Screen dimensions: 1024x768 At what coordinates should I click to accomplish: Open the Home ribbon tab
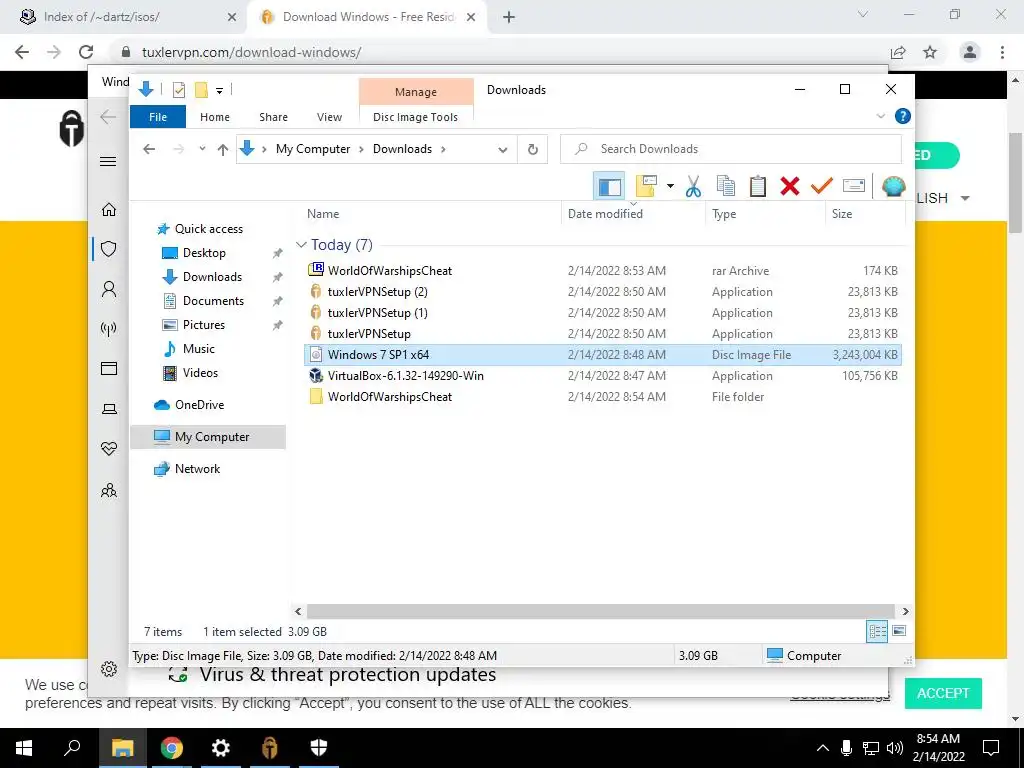pyautogui.click(x=215, y=117)
